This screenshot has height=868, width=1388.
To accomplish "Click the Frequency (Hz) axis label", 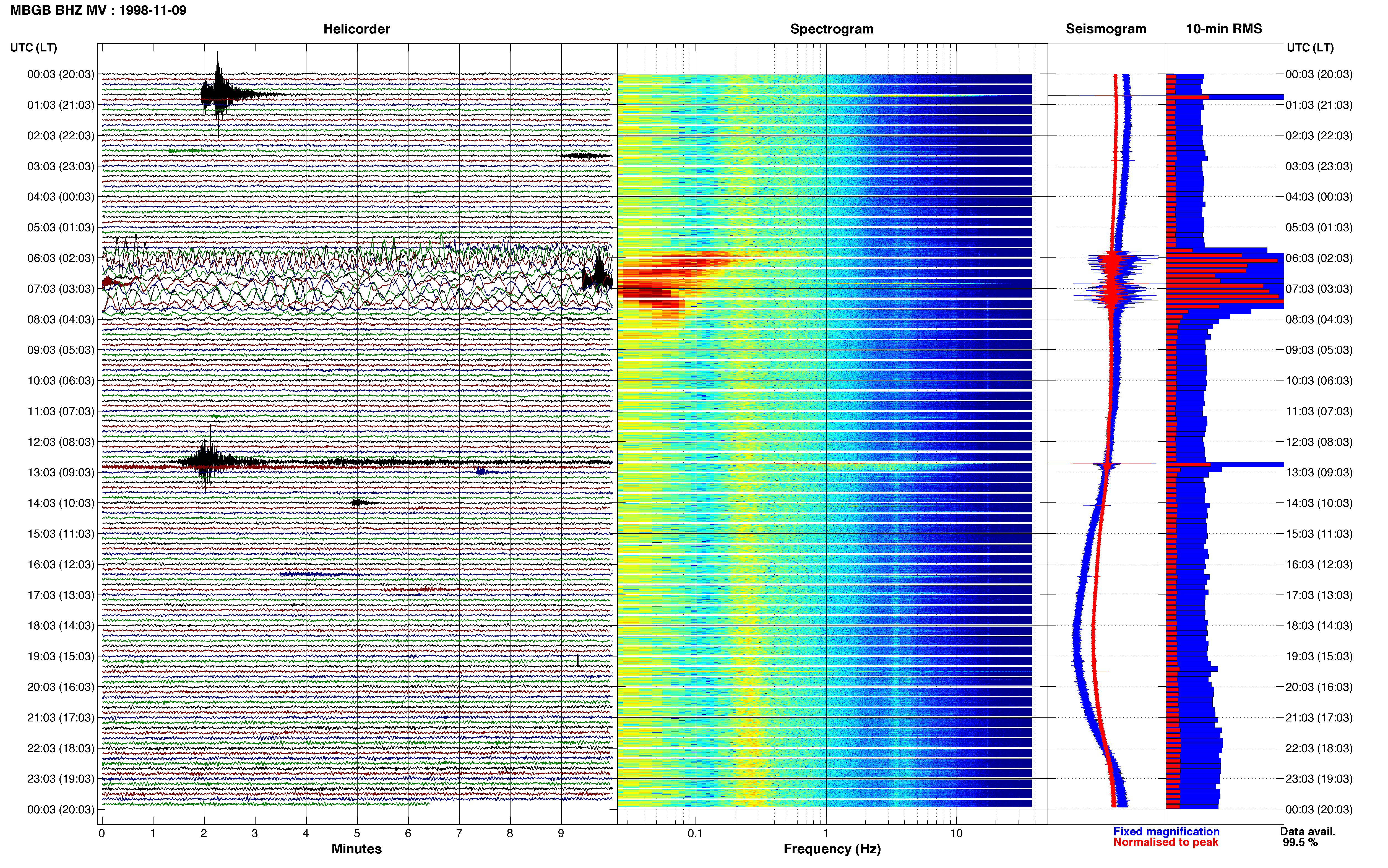I will click(832, 848).
